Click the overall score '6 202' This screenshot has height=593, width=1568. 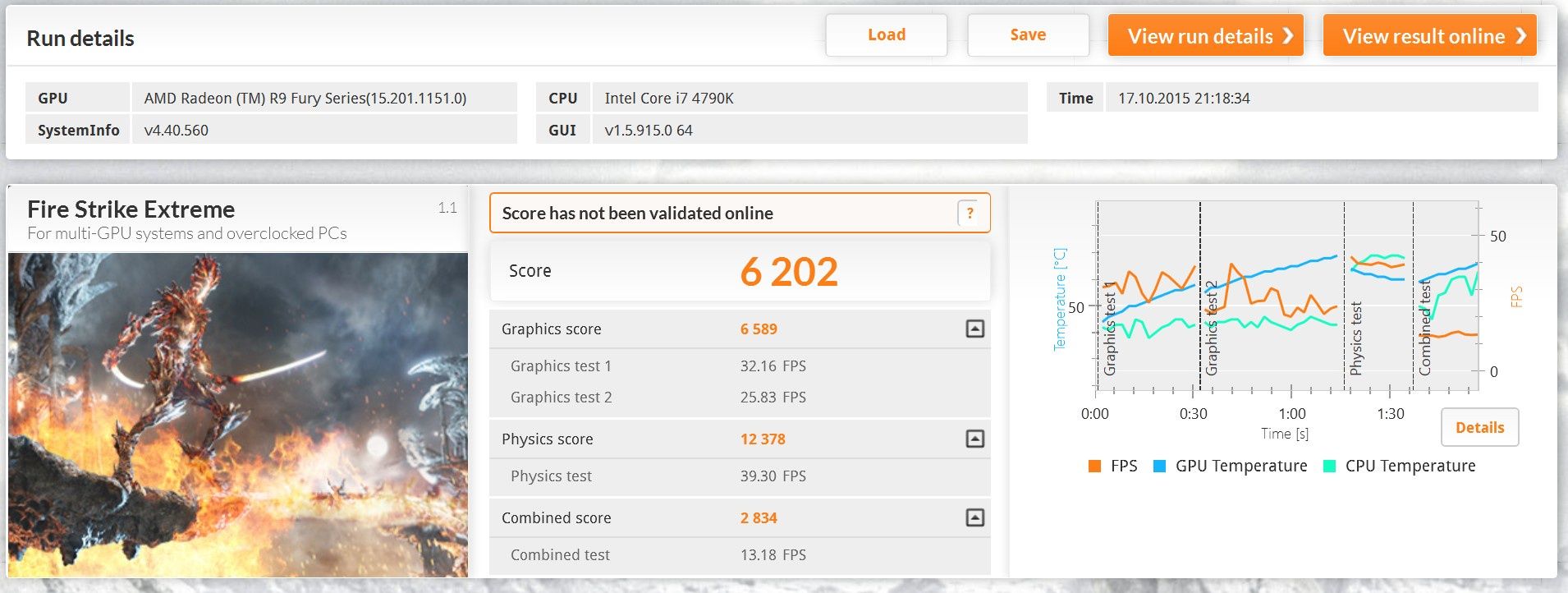tap(789, 272)
